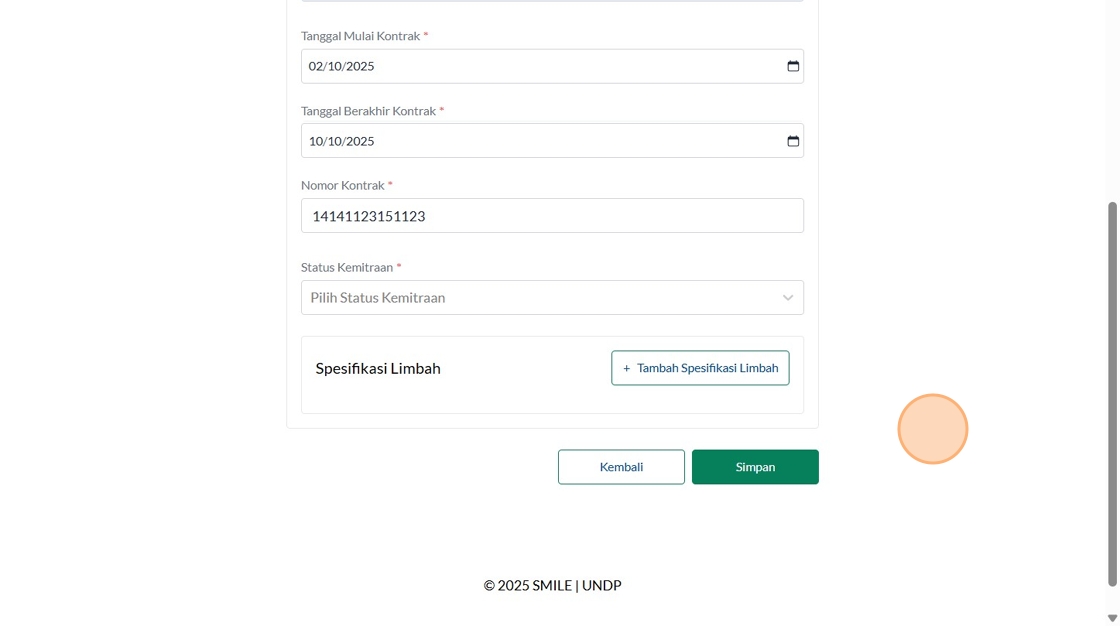1120x626 pixels.
Task: Focus the Nomor Kontrak input field
Action: (x=552, y=216)
